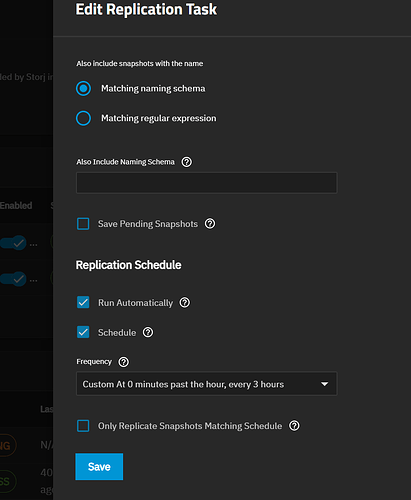The image size is (411, 500).
Task: Expand the Custom every 3 hours selection
Action: coord(207,384)
